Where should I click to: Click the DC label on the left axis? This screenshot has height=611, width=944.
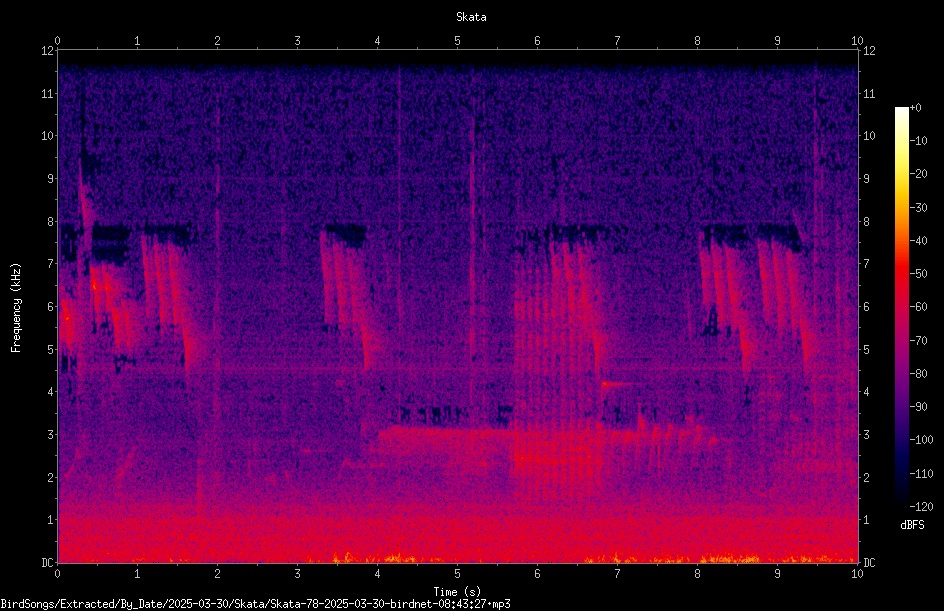[47, 562]
